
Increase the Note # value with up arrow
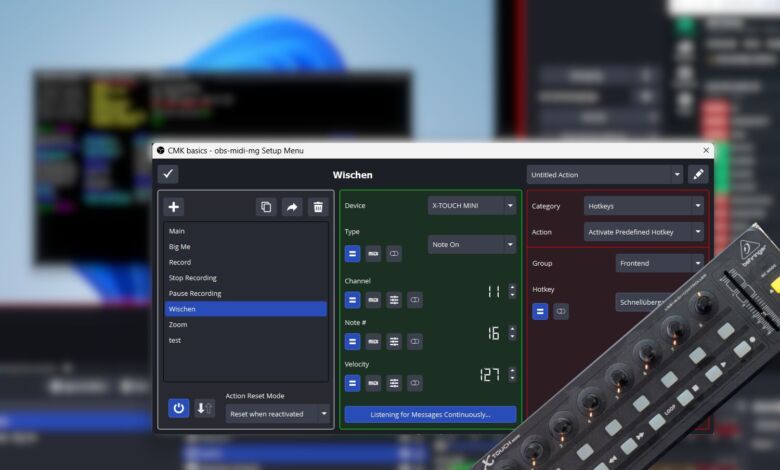(512, 329)
